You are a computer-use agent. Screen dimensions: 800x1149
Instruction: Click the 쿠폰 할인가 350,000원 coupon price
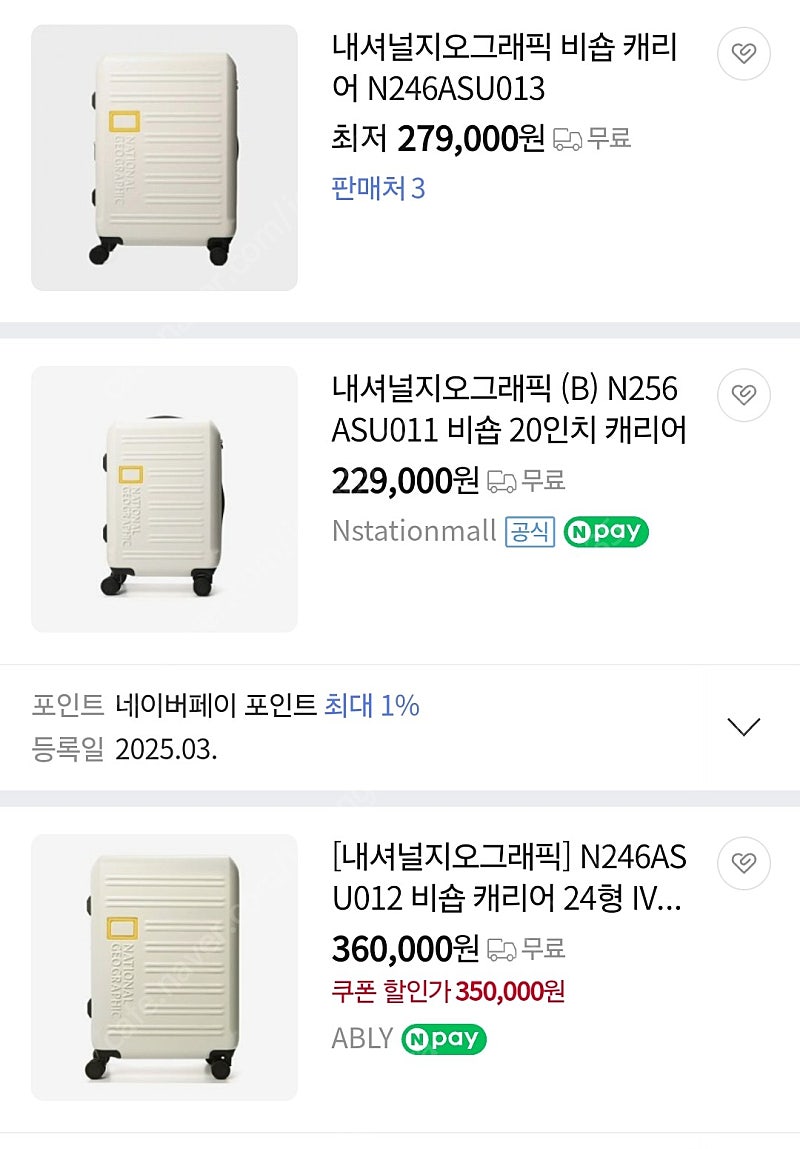coord(448,991)
